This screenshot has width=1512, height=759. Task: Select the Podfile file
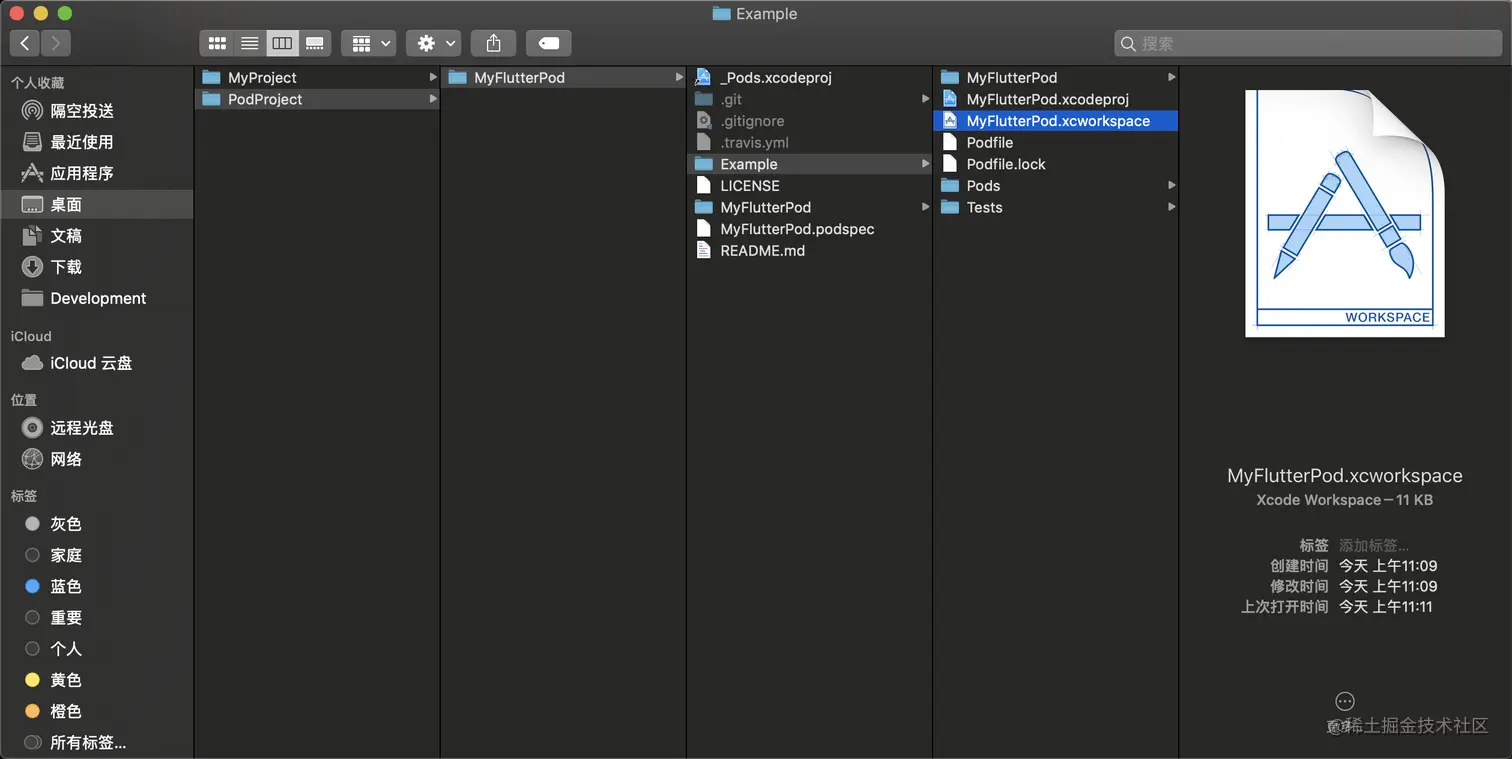pyautogui.click(x=1056, y=142)
